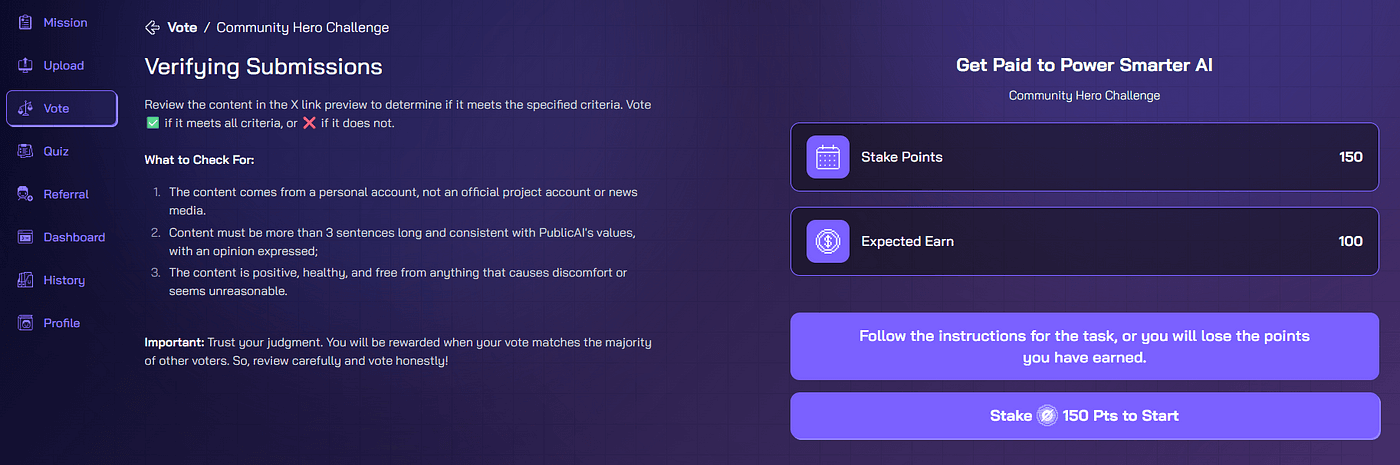This screenshot has width=1400, height=465.
Task: Click the Dashboard sidebar icon
Action: coord(25,237)
